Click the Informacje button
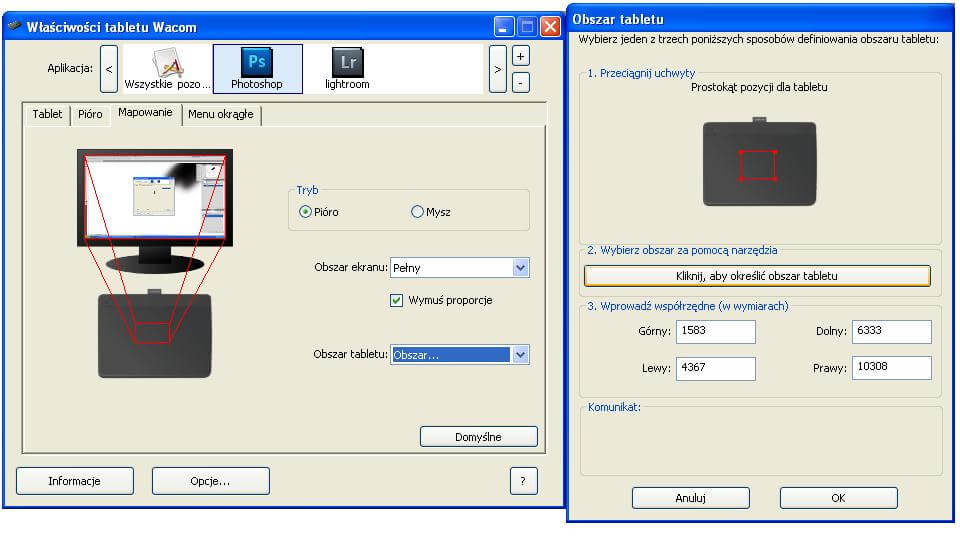960x540 pixels. point(75,481)
